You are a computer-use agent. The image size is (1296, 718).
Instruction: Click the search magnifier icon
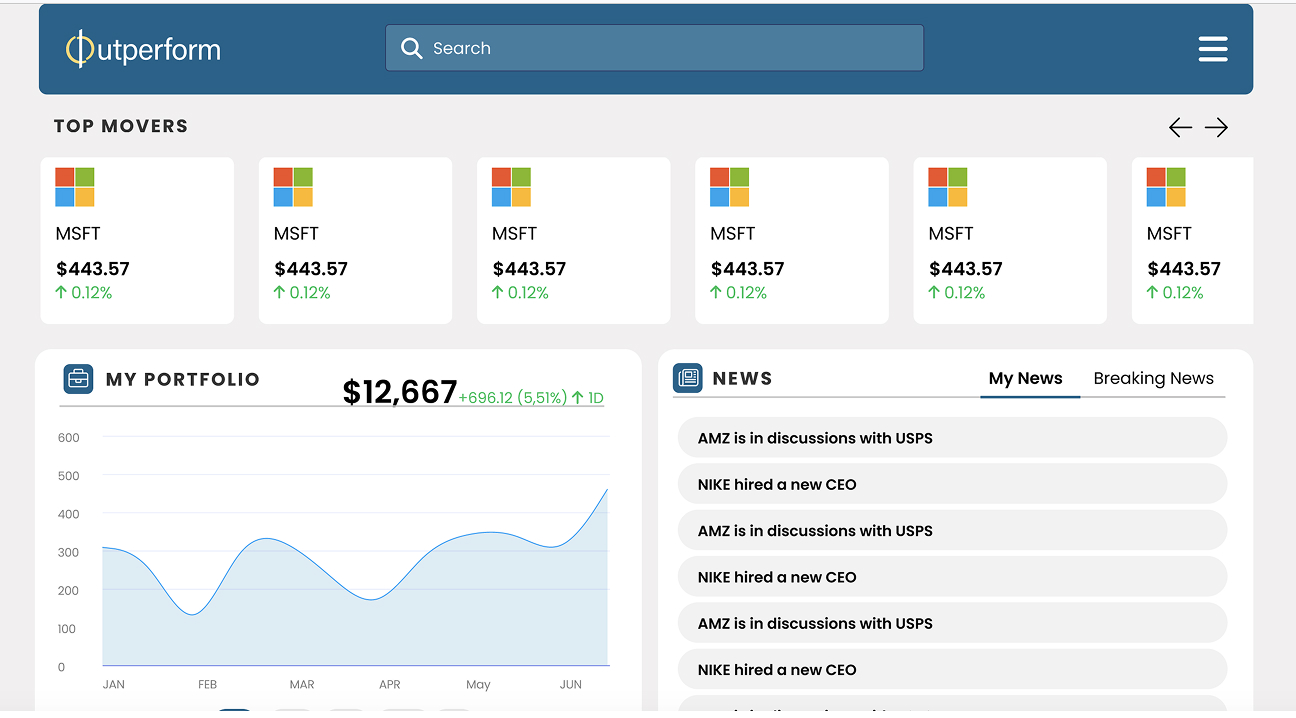click(411, 48)
